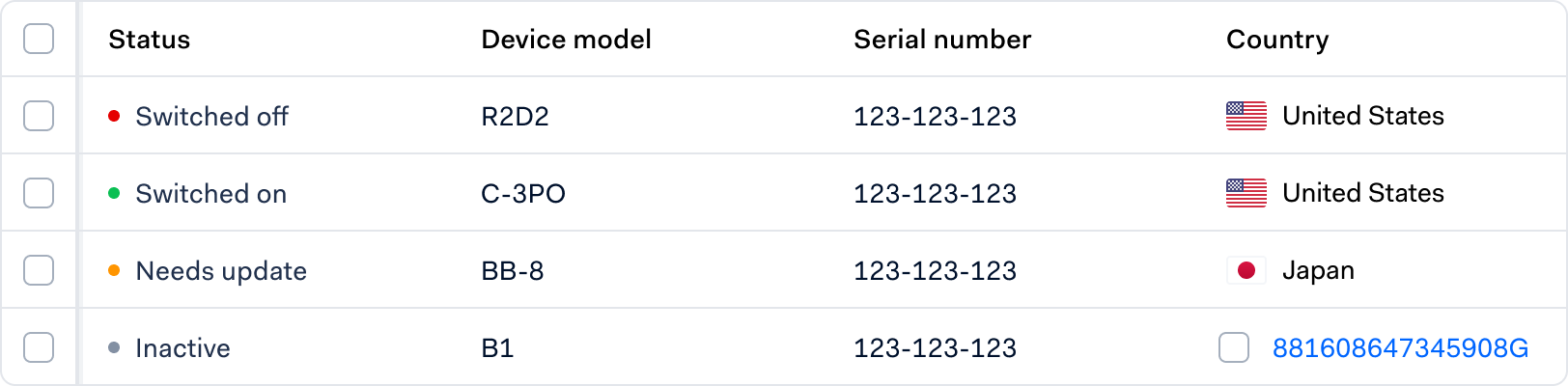Select the BB-8 device model cell
This screenshot has height=386, width=1568.
513,270
